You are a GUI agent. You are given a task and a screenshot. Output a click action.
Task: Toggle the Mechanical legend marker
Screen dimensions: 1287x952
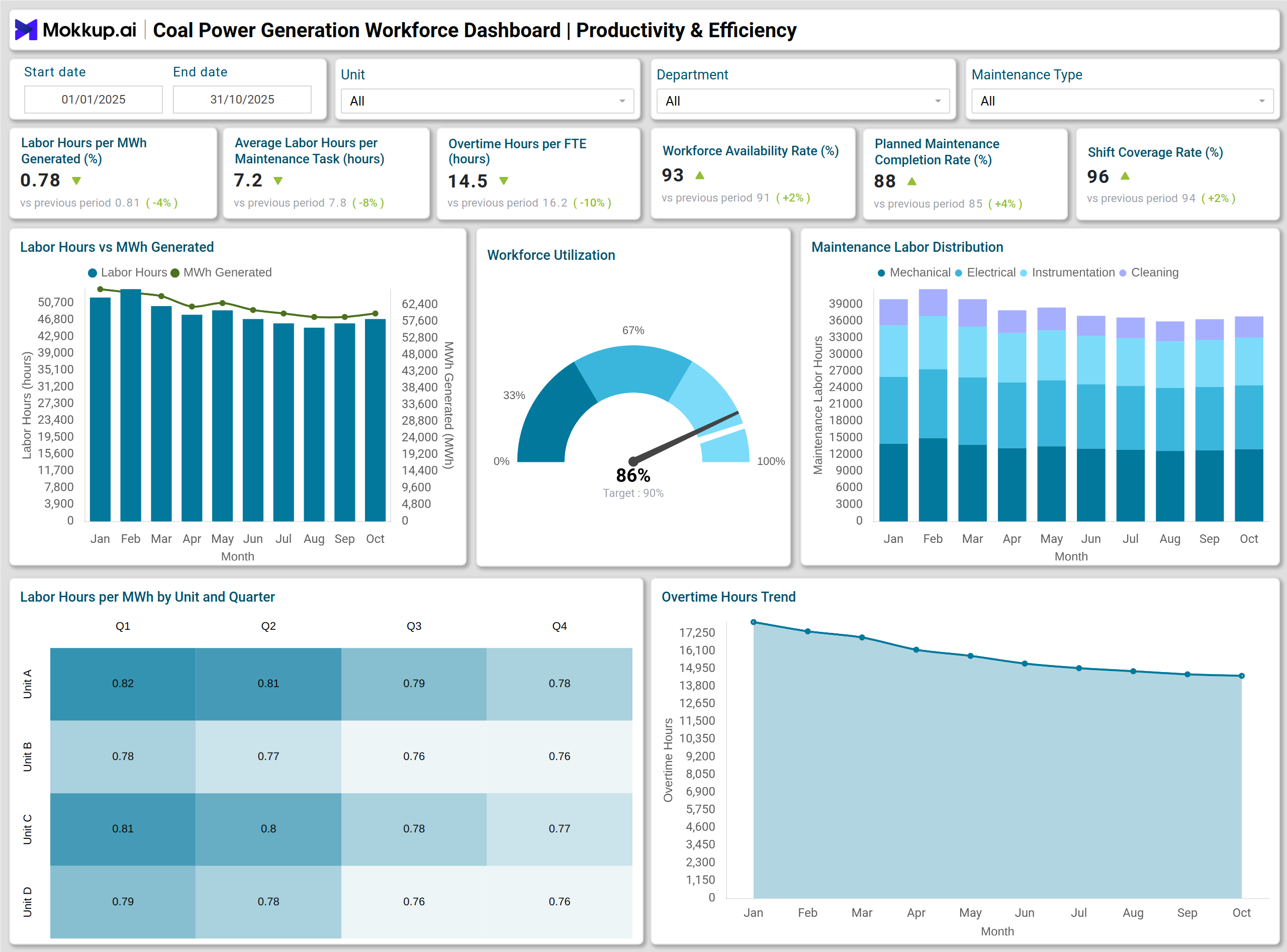pyautogui.click(x=881, y=272)
